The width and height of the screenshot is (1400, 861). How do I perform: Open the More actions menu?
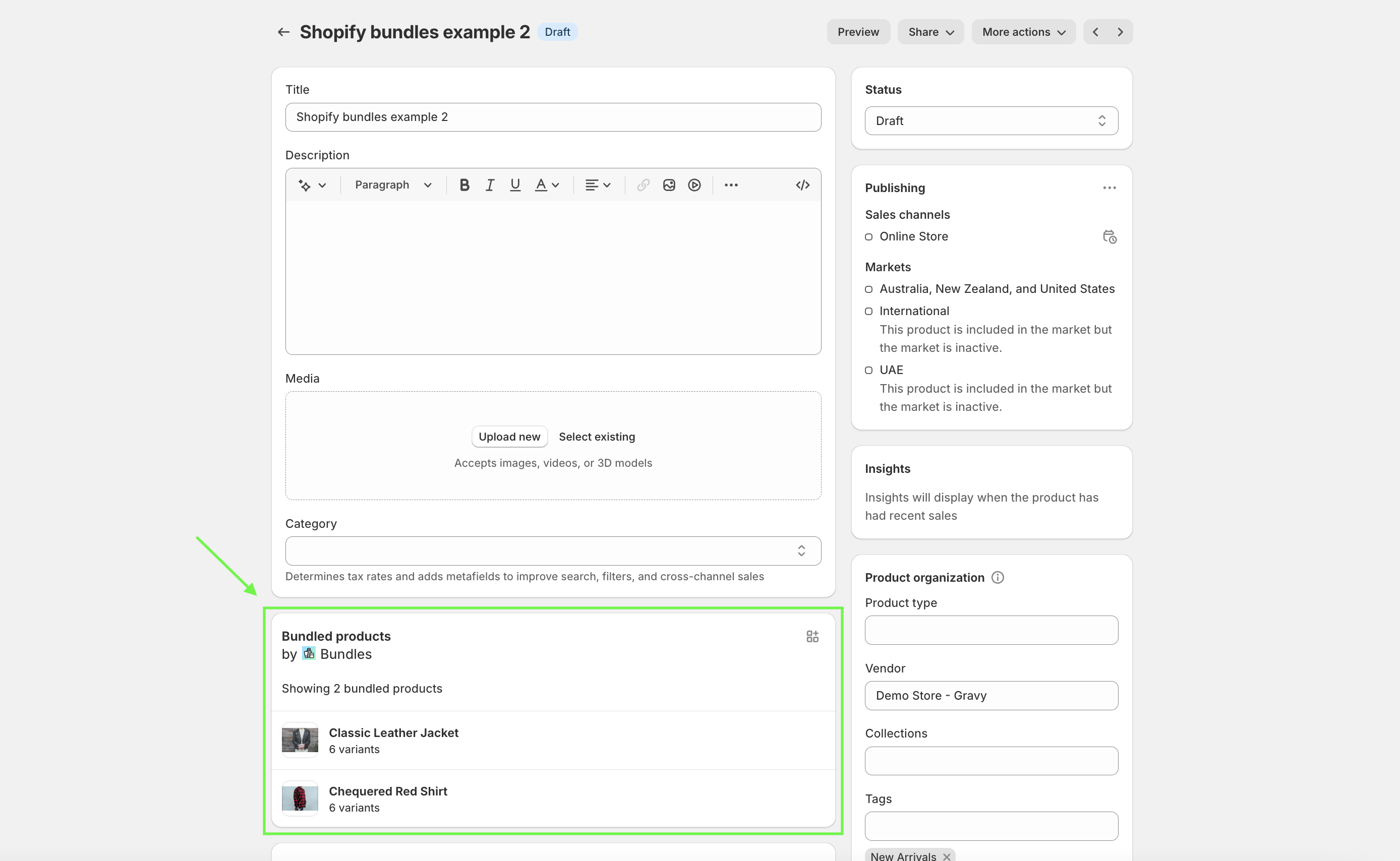click(x=1023, y=32)
